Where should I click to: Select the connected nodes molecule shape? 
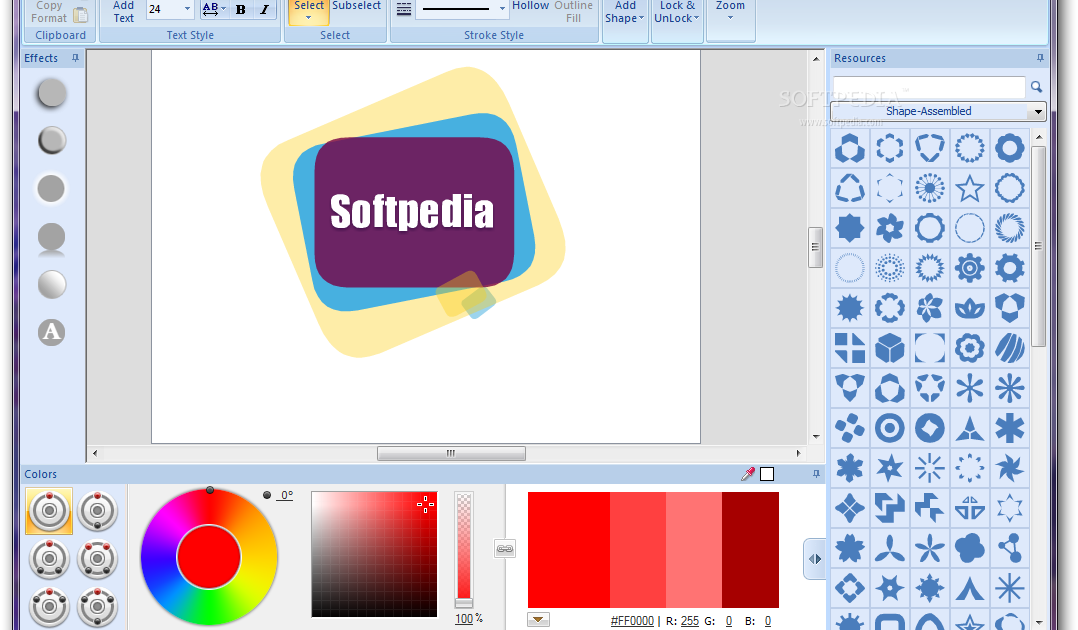(1009, 548)
